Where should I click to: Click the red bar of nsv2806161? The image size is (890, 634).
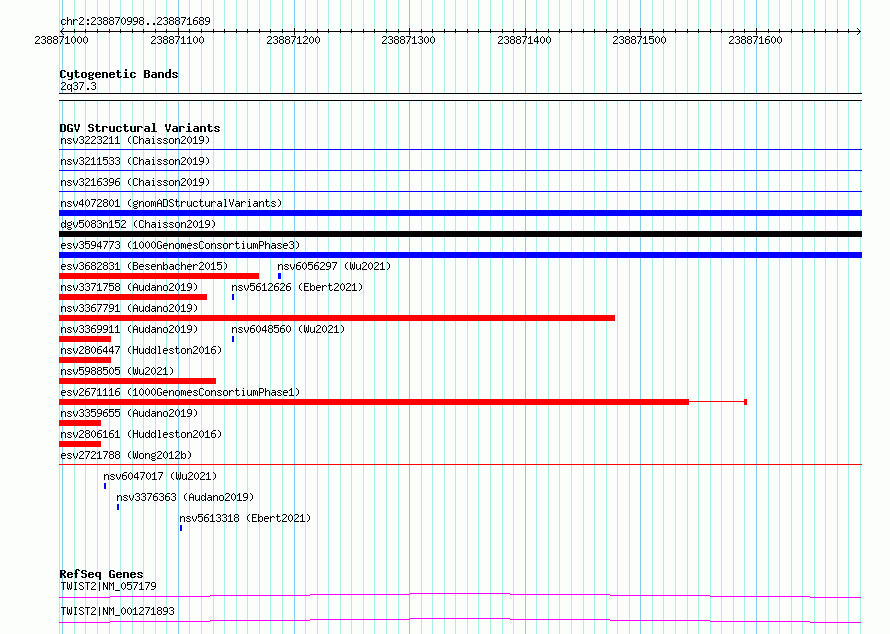click(80, 444)
